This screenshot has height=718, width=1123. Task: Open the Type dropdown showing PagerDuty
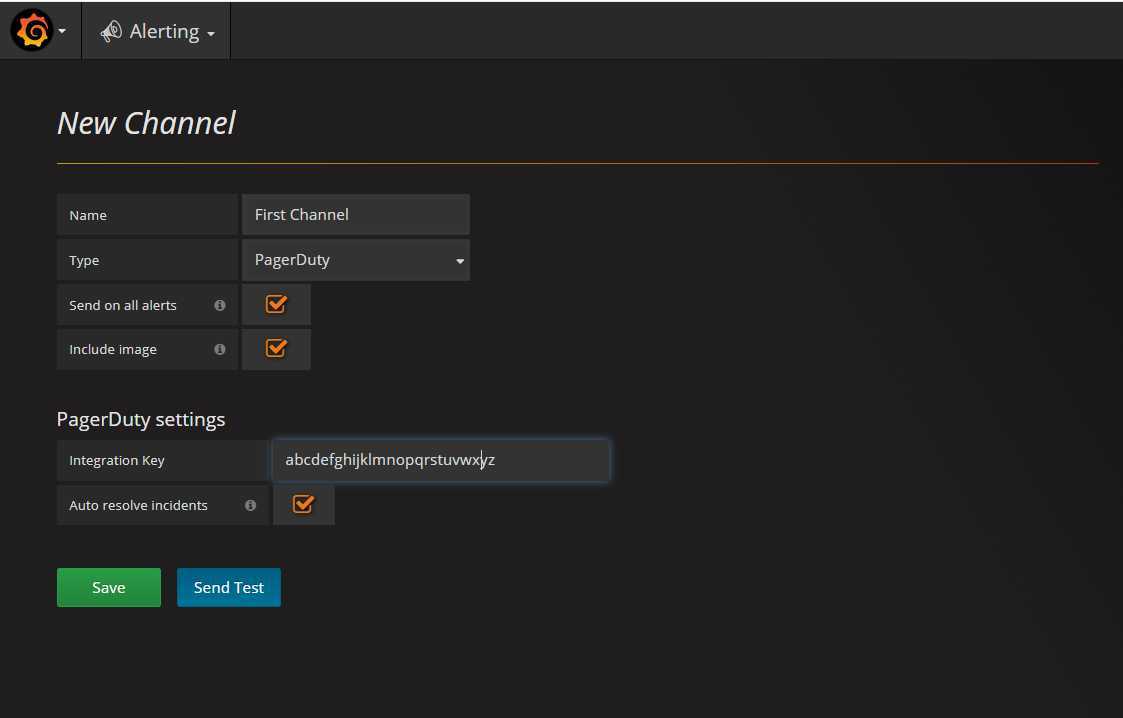click(x=356, y=260)
